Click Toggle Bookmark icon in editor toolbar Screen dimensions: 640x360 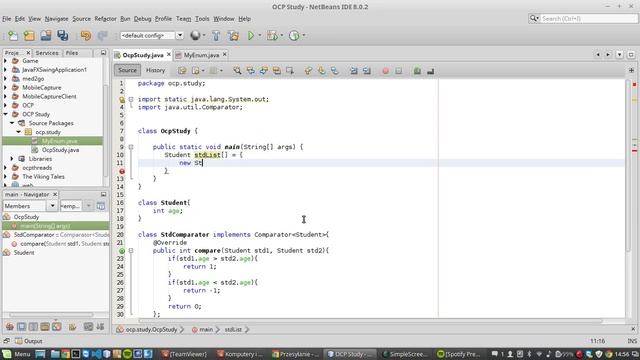(x=335, y=71)
